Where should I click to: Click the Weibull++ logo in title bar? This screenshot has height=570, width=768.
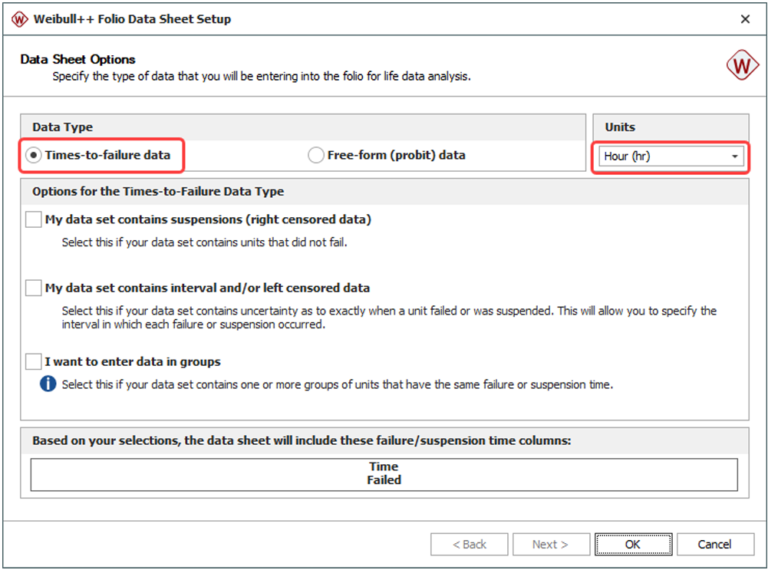click(19, 19)
